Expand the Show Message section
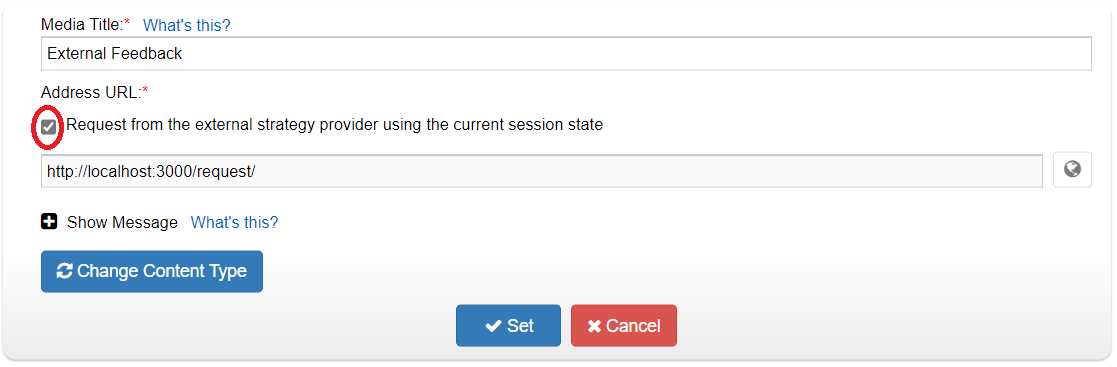Image resolution: width=1117 pixels, height=367 pixels. [x=122, y=222]
